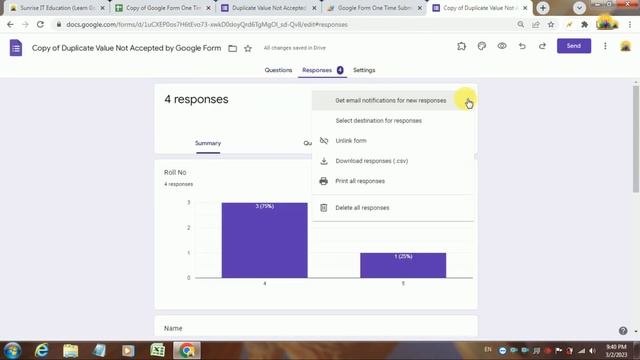
Task: Reload the current page
Action: [40, 24]
